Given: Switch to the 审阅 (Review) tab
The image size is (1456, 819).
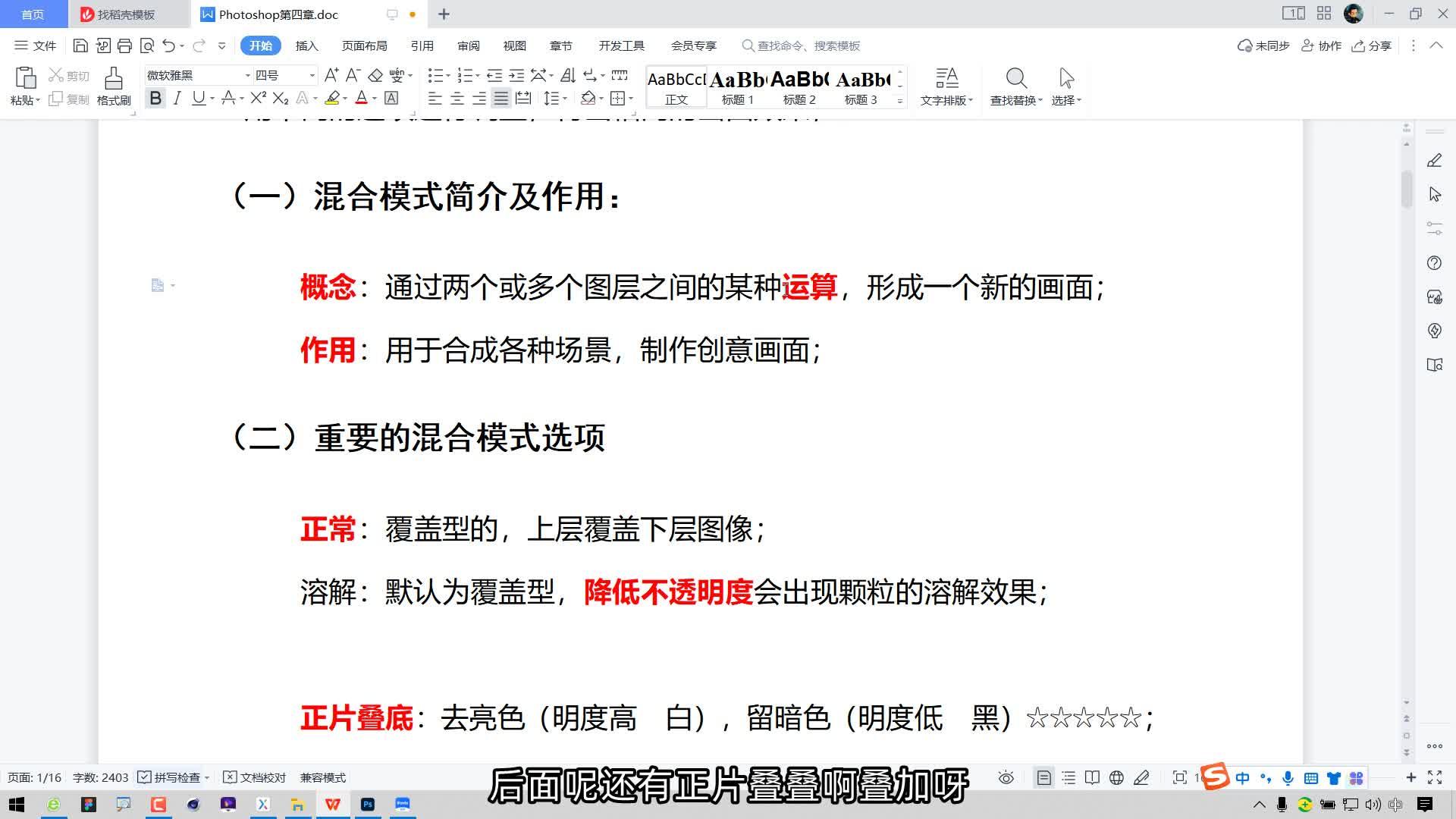Looking at the screenshot, I should tap(469, 45).
